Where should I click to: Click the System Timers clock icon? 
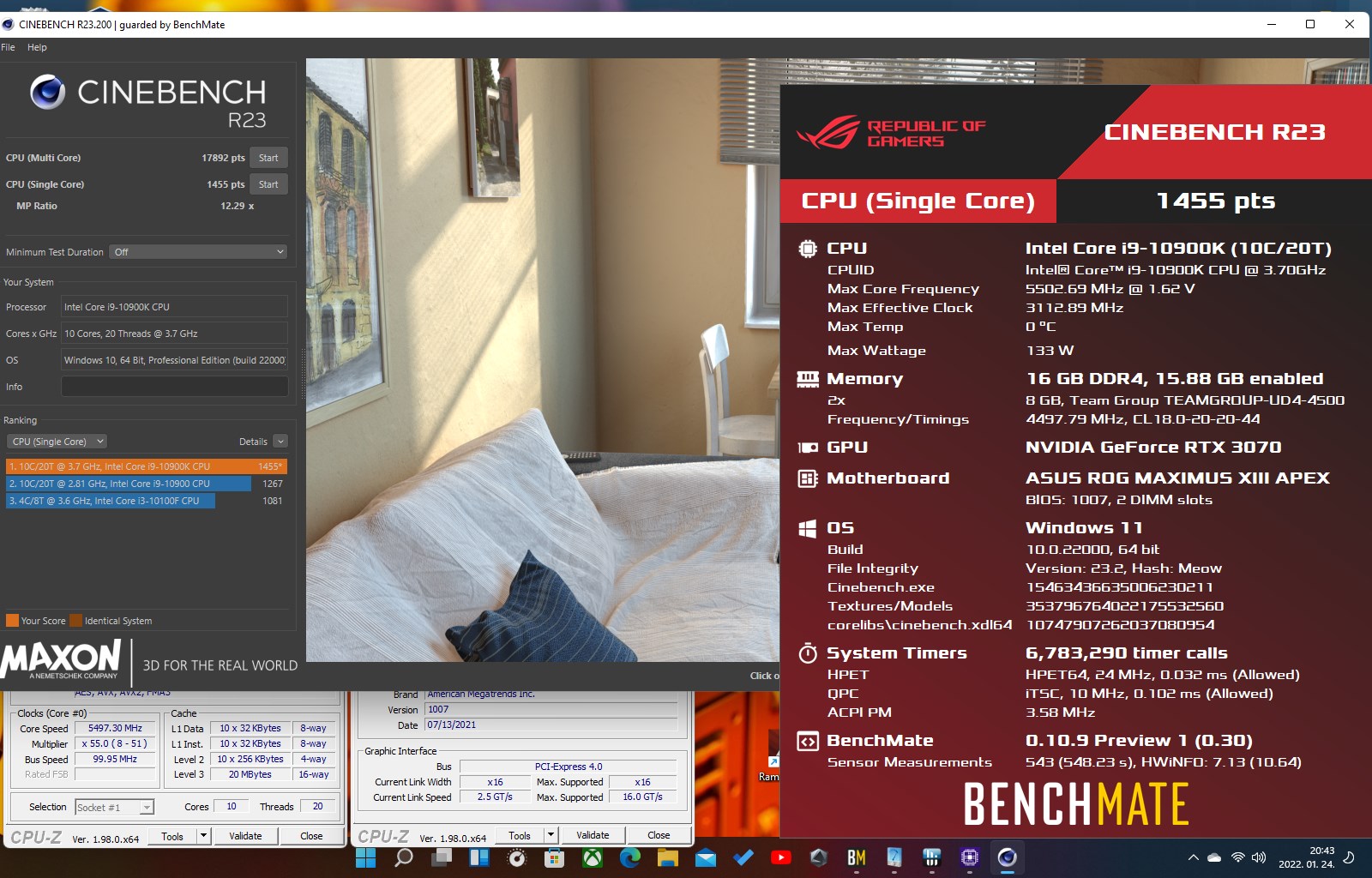[x=807, y=653]
